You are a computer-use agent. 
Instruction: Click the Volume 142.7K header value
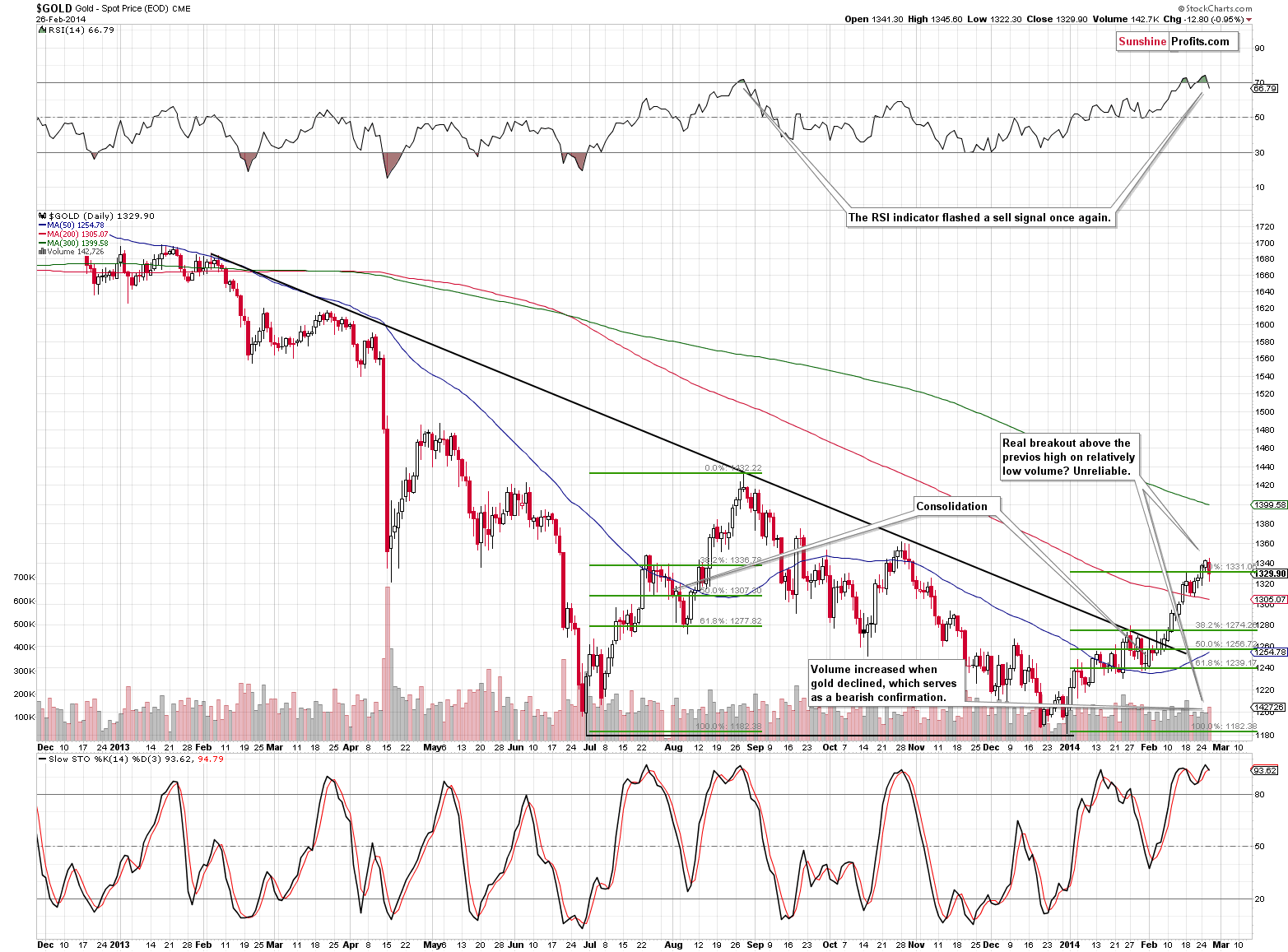tap(1127, 19)
